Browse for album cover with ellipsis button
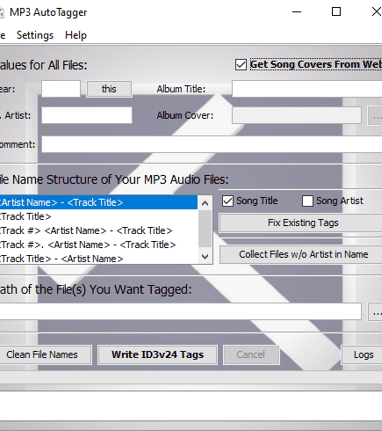Screen dimensions: 382x431 (x=375, y=116)
